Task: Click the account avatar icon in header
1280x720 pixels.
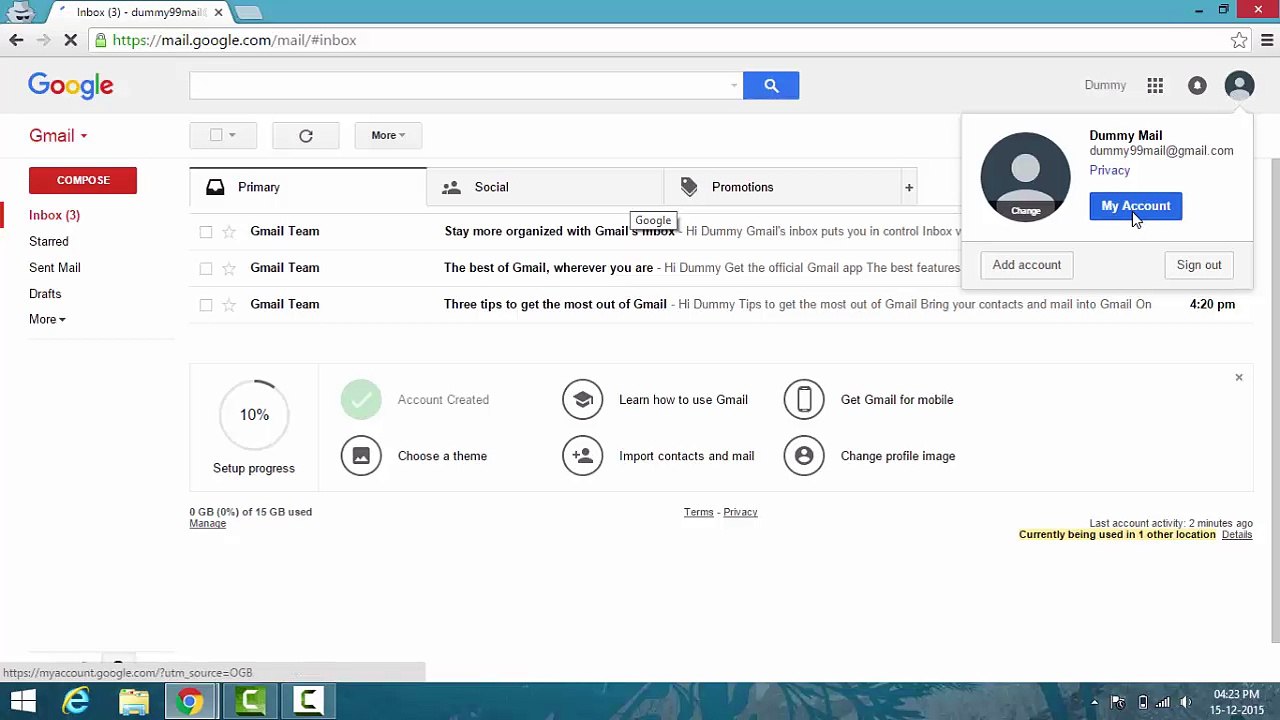Action: [x=1239, y=86]
